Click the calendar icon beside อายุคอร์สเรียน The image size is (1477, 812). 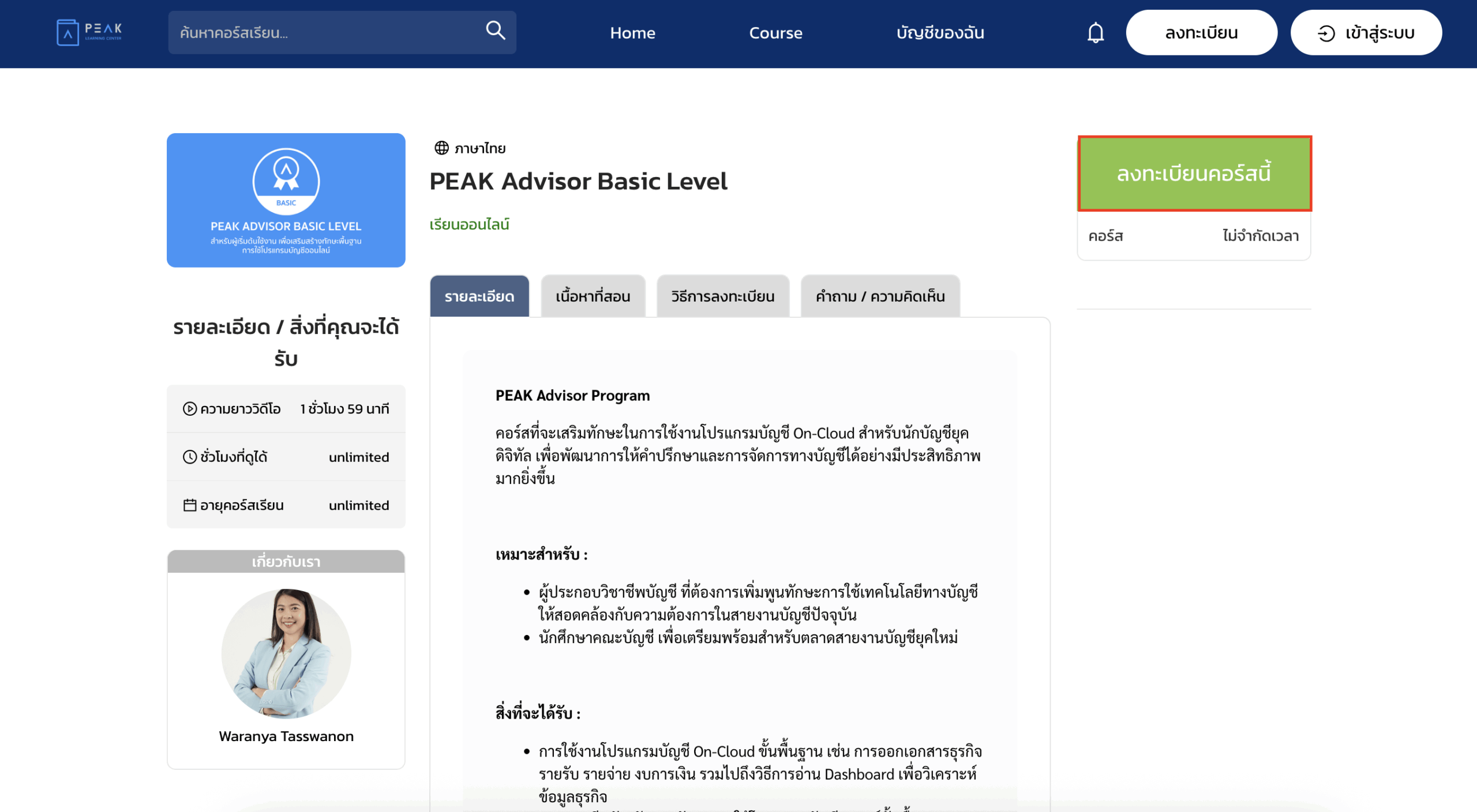(x=190, y=504)
